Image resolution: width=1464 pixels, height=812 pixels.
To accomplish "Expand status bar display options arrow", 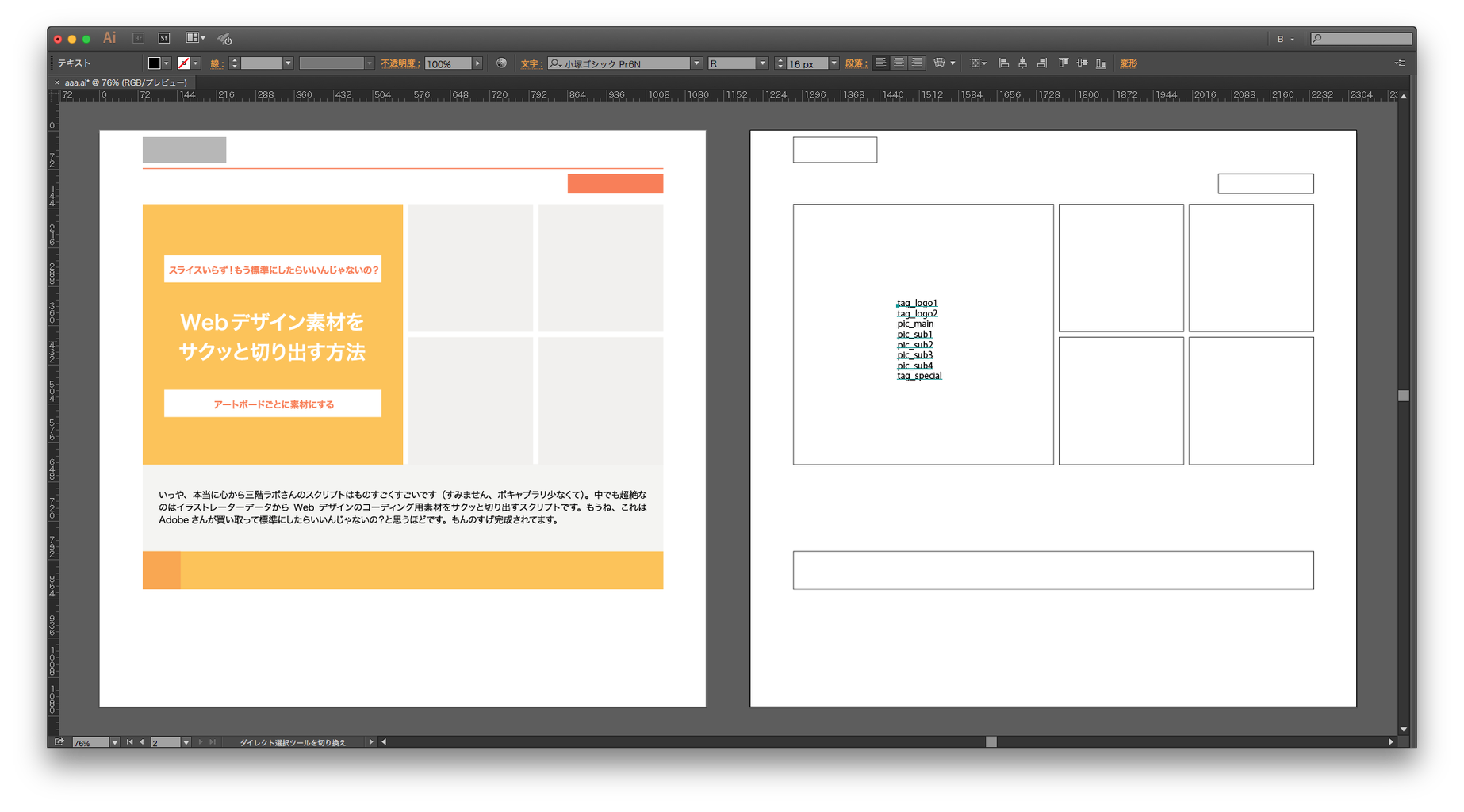I will [x=370, y=742].
